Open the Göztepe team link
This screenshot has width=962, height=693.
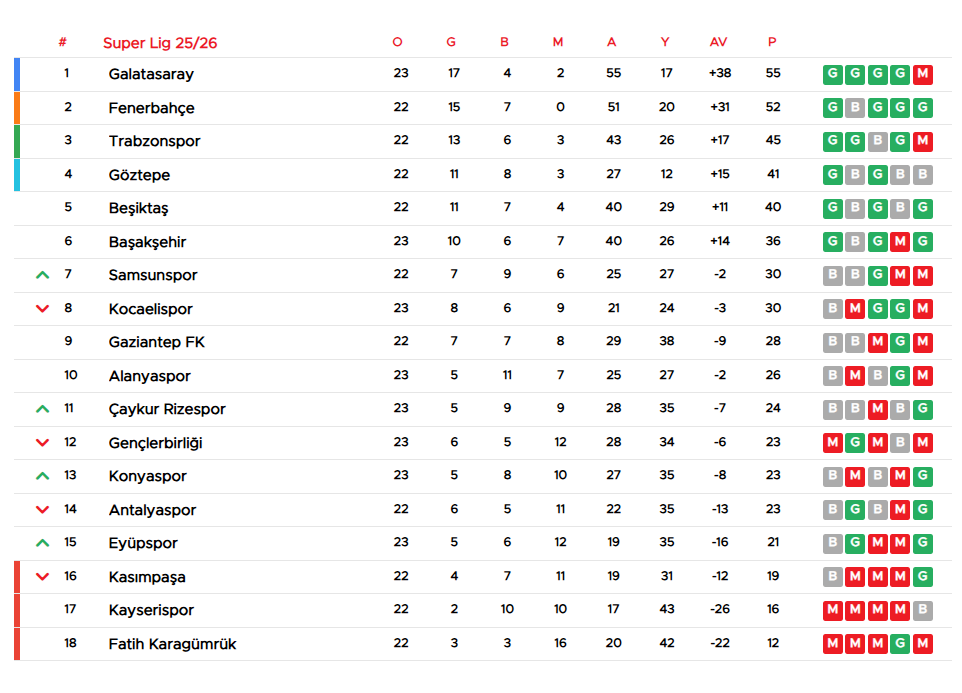coord(139,175)
